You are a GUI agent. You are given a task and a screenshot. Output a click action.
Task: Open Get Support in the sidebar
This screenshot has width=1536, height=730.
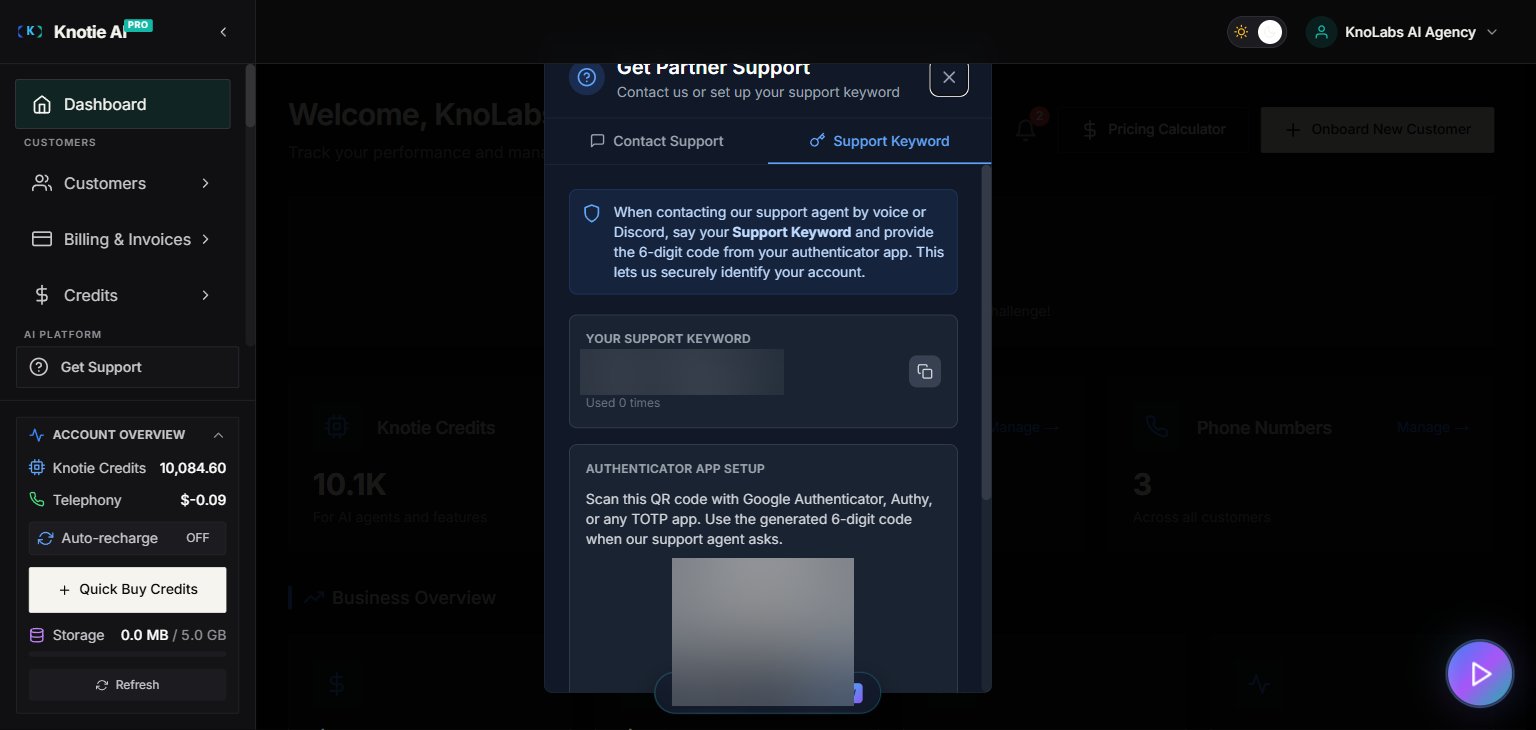point(128,367)
